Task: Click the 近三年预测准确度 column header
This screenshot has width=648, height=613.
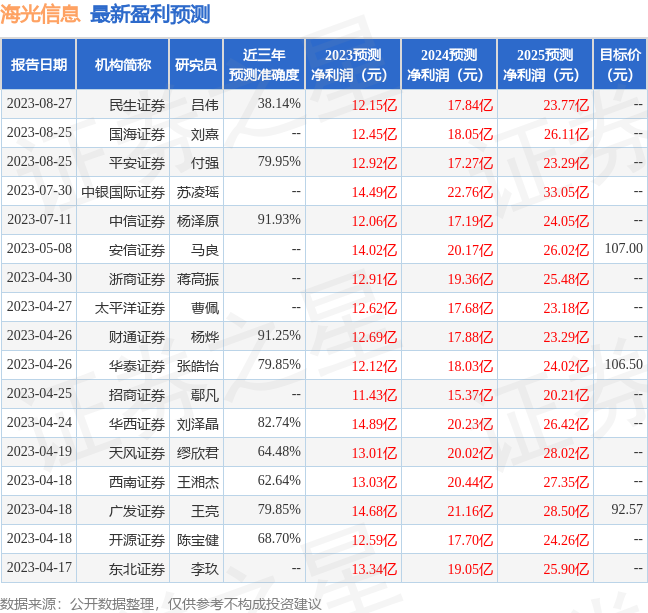Action: click(x=263, y=65)
